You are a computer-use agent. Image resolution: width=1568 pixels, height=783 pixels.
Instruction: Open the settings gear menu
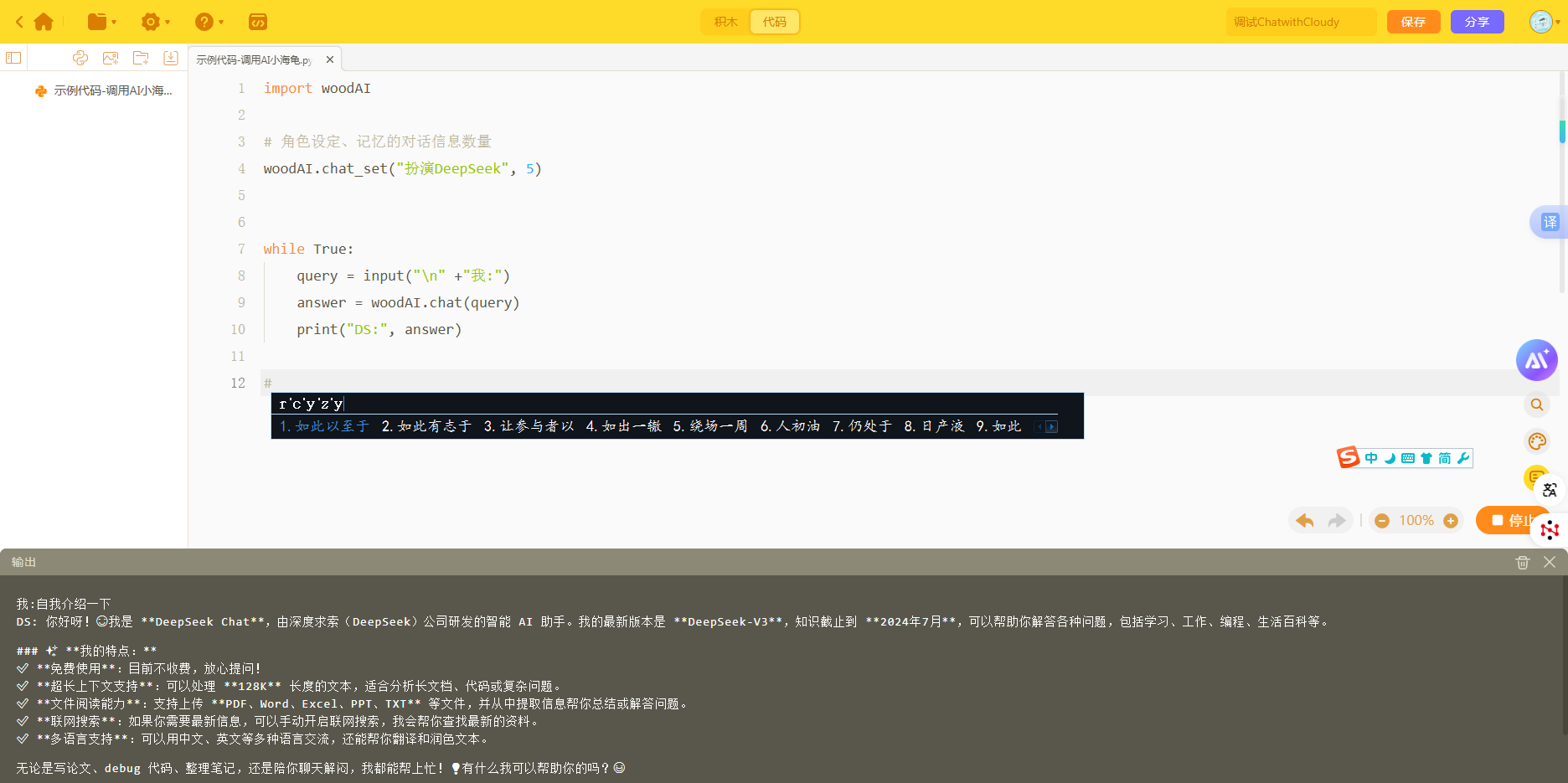coord(155,22)
